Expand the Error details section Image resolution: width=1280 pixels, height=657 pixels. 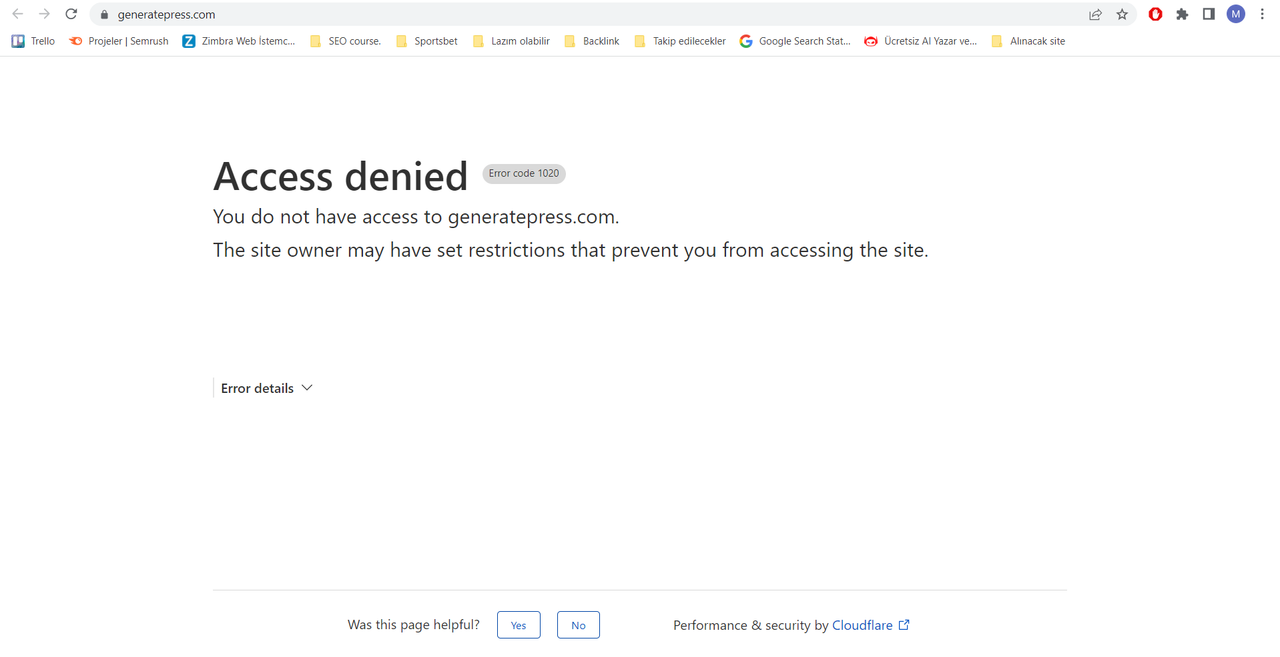coord(267,388)
